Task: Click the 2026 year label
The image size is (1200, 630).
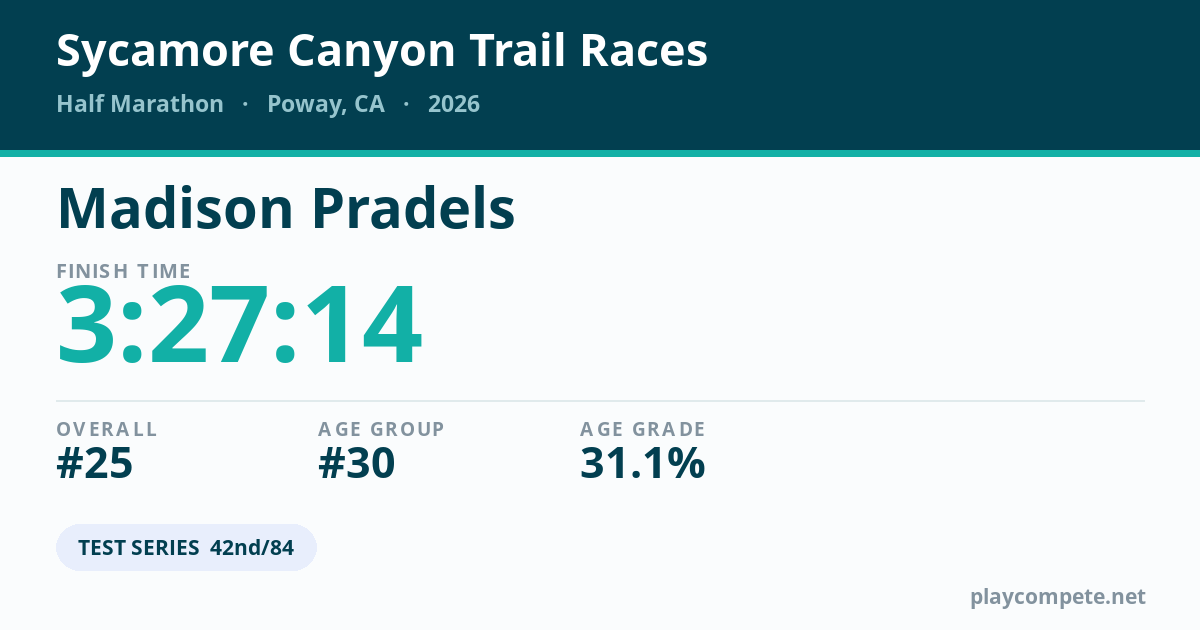Action: point(454,104)
